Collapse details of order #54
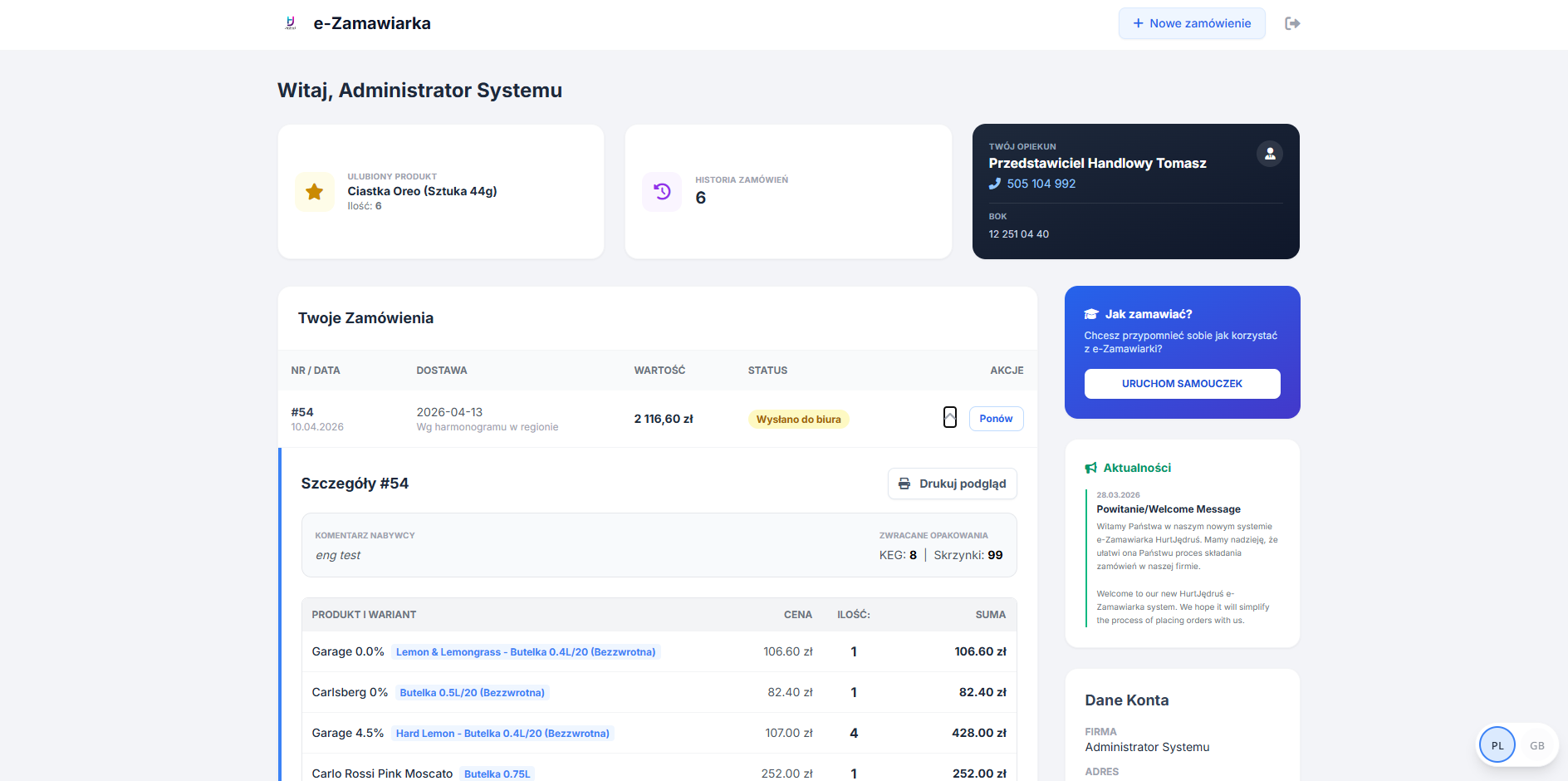Image resolution: width=1568 pixels, height=781 pixels. 950,417
